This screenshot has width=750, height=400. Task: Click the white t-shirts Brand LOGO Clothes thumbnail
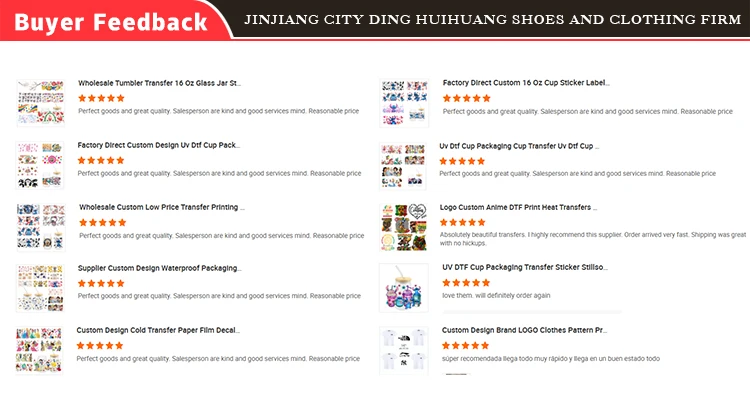pyautogui.click(x=404, y=351)
